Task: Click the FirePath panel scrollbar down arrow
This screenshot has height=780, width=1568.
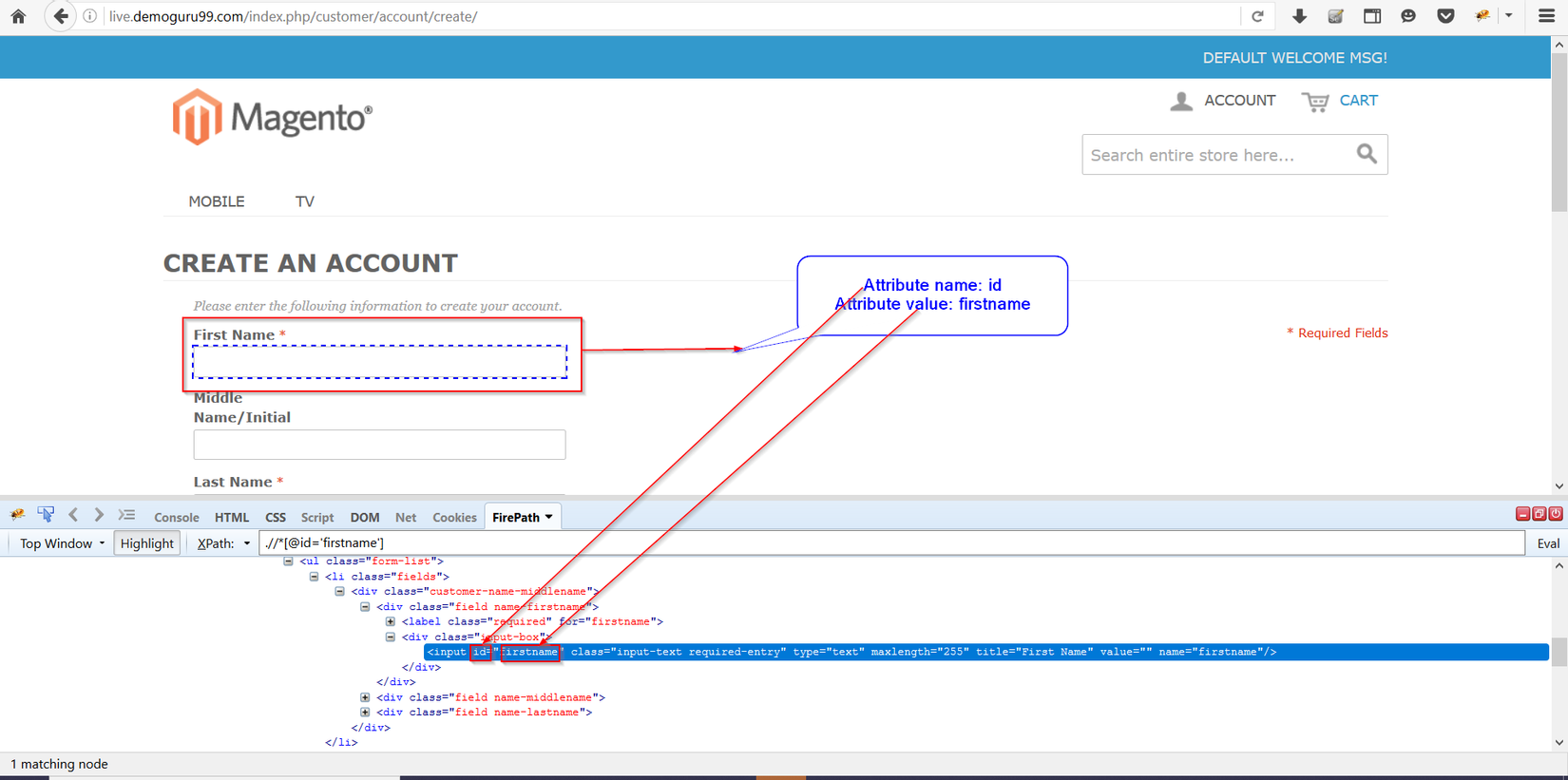Action: [x=1559, y=743]
